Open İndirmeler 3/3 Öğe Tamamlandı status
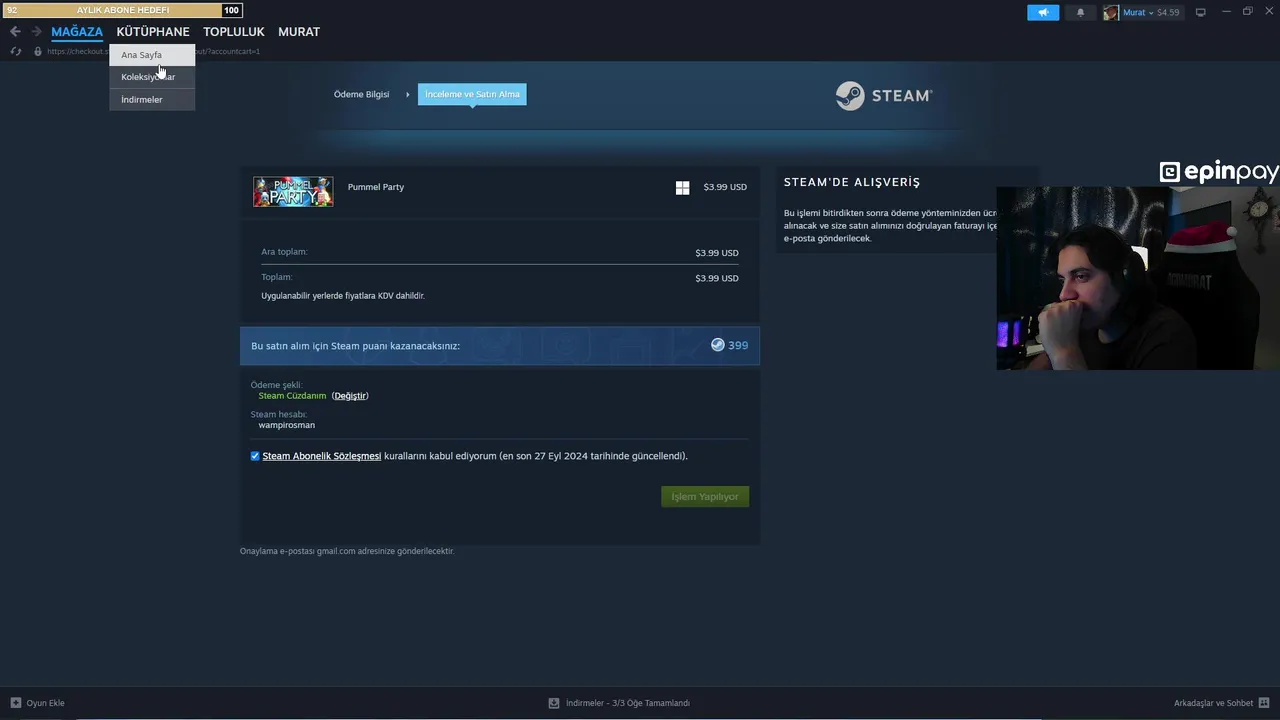1280x720 pixels. [x=628, y=703]
